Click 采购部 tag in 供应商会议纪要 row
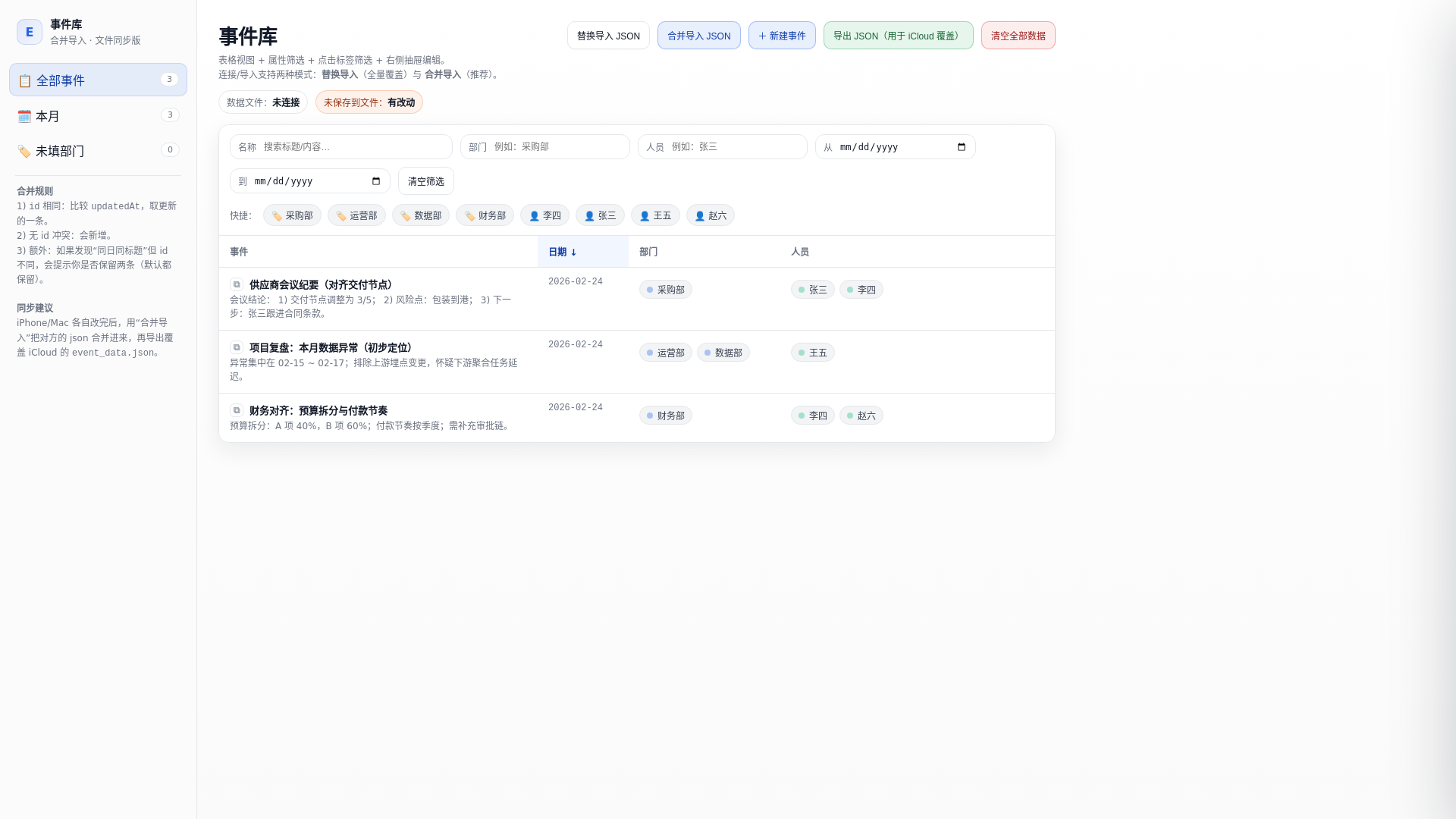The image size is (1456, 819). point(666,290)
